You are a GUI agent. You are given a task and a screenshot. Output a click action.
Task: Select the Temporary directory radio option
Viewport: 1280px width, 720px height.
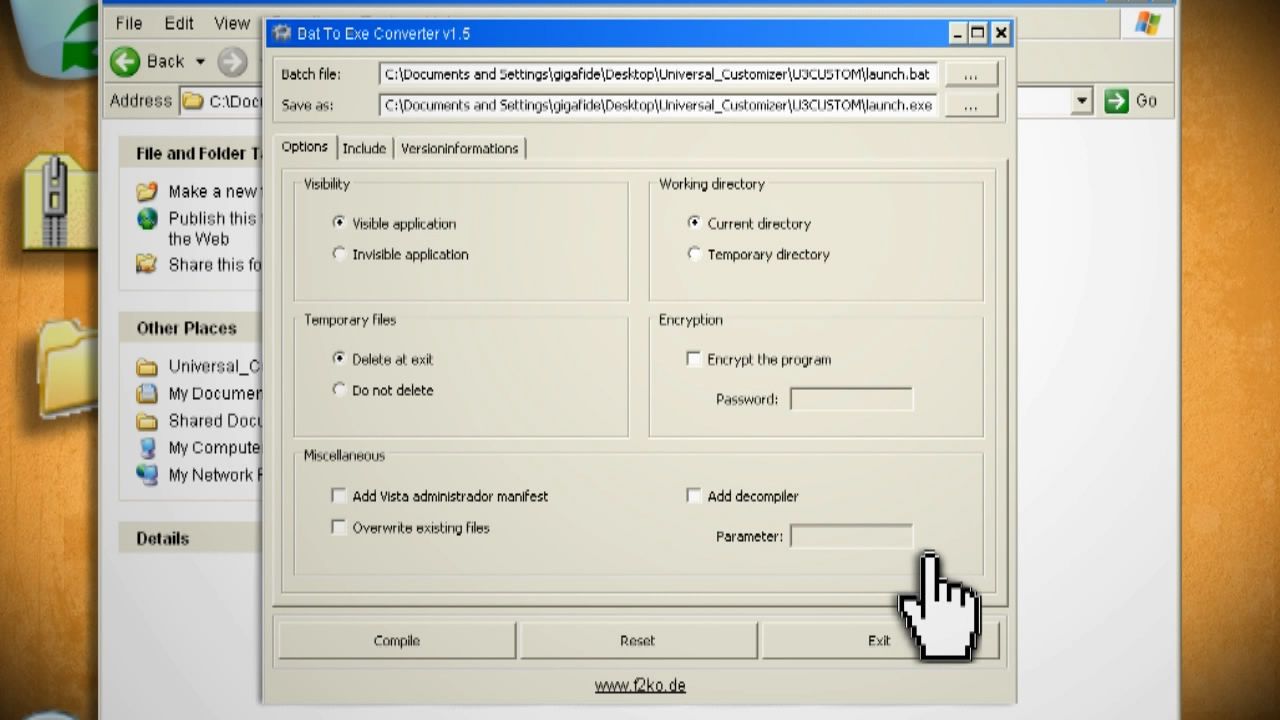click(x=694, y=254)
